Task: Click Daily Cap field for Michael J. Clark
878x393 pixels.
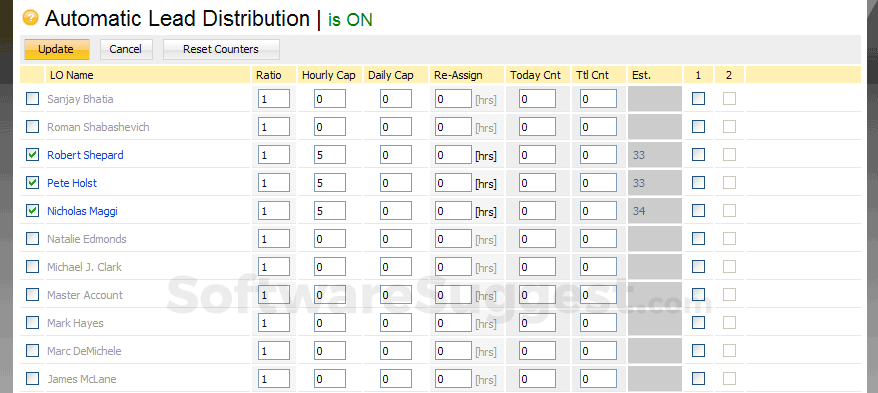Action: pyautogui.click(x=396, y=267)
